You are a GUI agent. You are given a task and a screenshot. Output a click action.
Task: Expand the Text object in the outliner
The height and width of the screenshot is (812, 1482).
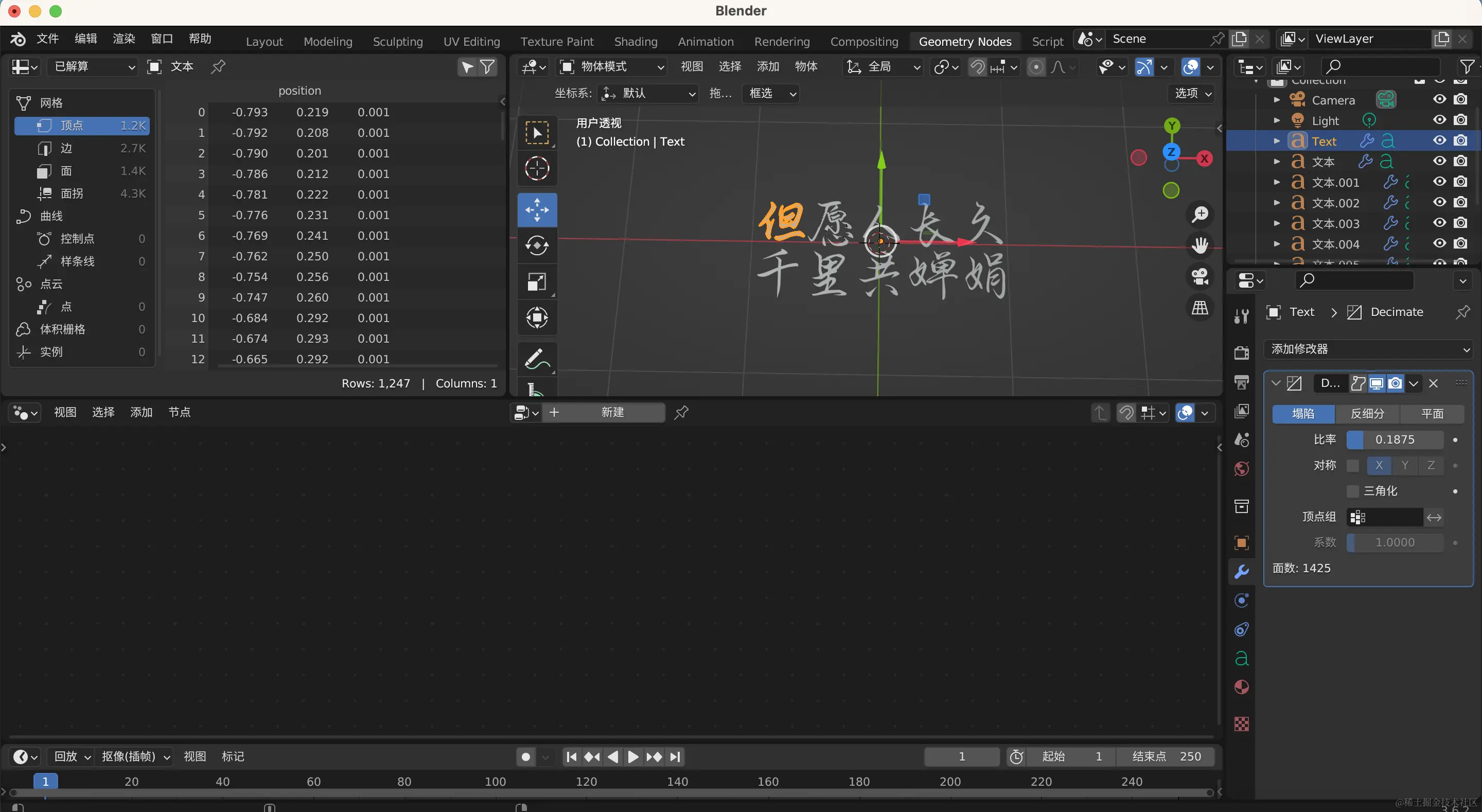1277,140
